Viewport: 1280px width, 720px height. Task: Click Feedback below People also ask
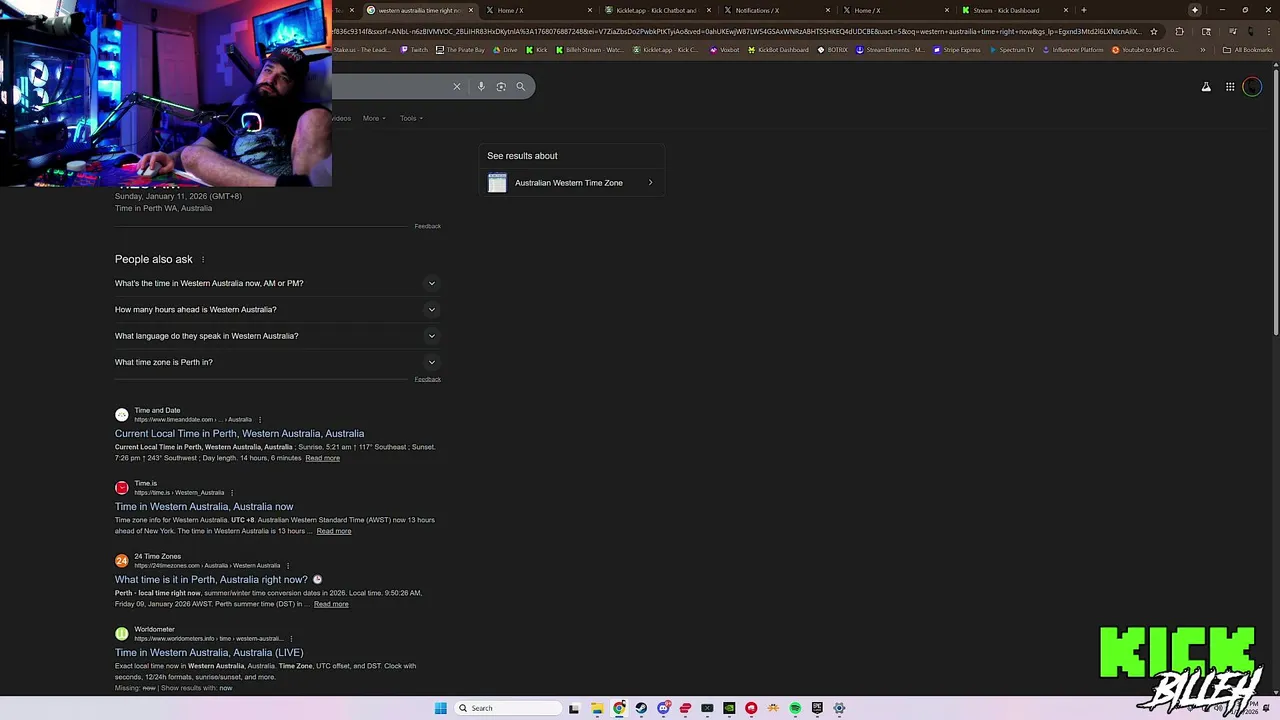pos(427,379)
